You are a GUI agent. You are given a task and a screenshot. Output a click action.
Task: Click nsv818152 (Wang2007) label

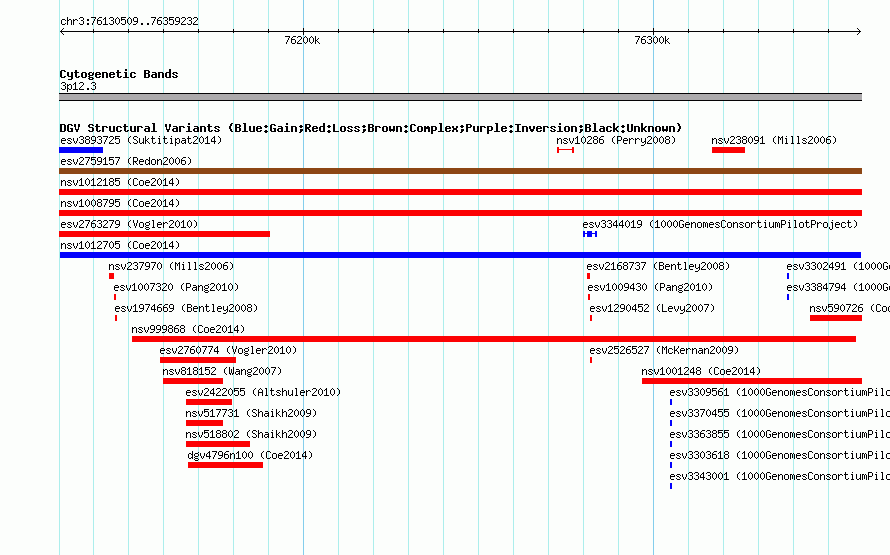pos(222,371)
